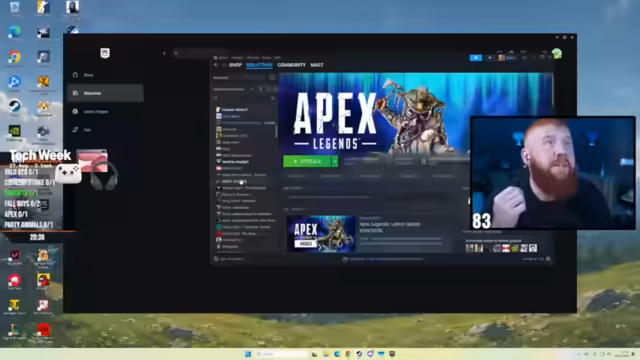Go back using Epic launcher arrow
Screen dimensions: 640x360
pos(164,53)
